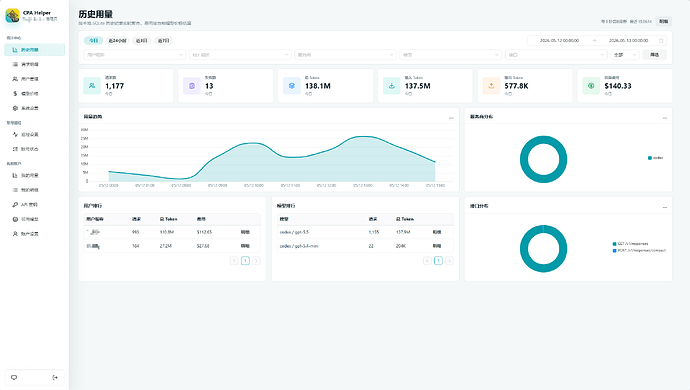Click previous page arrow in model ranking table
This screenshot has height=390, width=690.
pyautogui.click(x=427, y=261)
